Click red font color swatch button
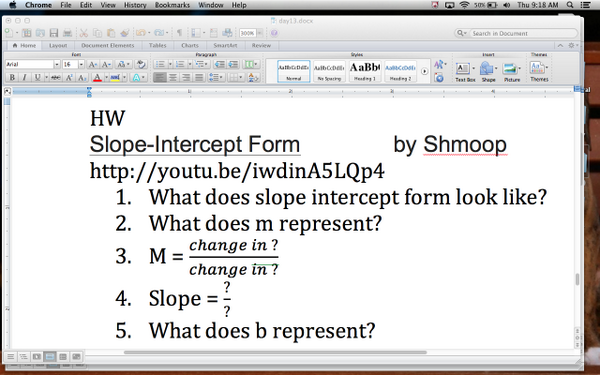The image size is (600, 375). coord(97,78)
